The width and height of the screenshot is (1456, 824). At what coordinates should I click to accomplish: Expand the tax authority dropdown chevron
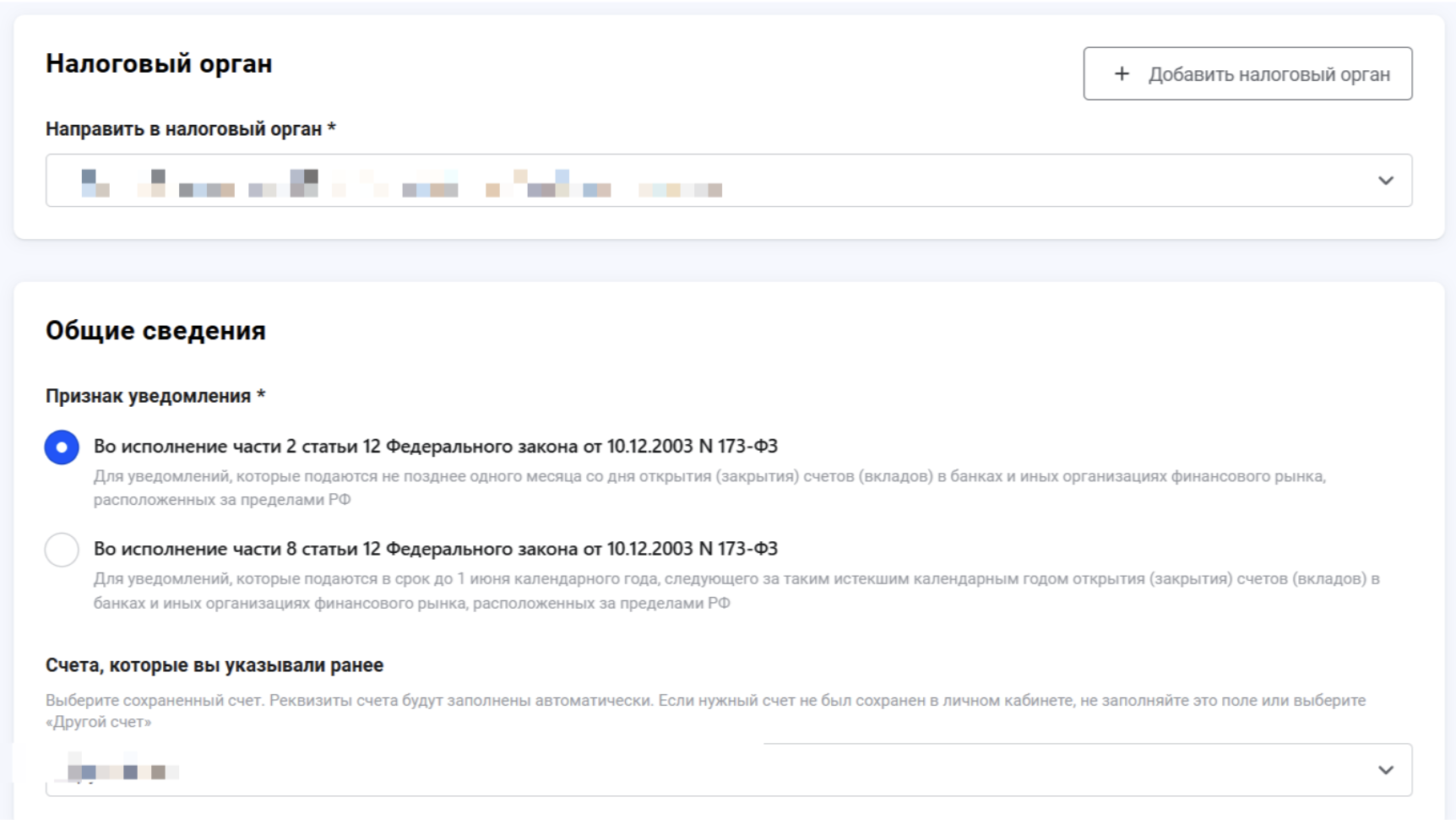click(x=1385, y=181)
